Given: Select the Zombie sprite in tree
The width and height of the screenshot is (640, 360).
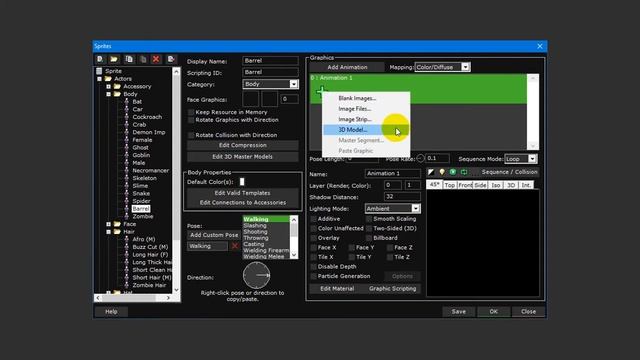Looking at the screenshot, I should point(143,216).
